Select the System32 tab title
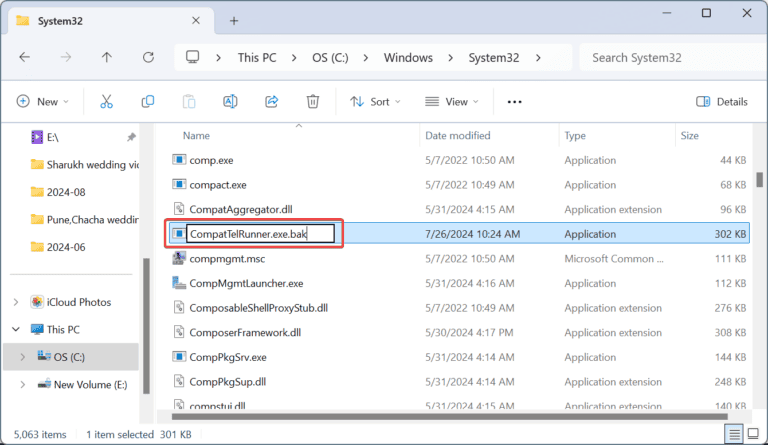768x445 pixels. click(x=60, y=21)
